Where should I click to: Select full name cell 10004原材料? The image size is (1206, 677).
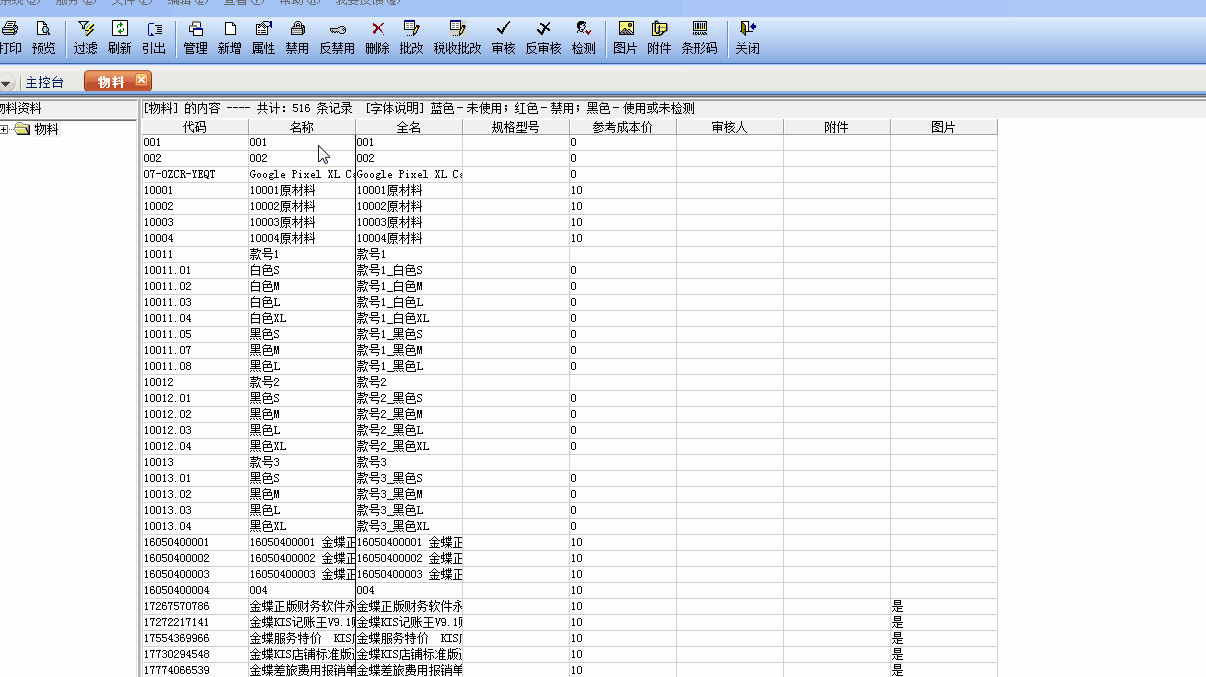(409, 238)
